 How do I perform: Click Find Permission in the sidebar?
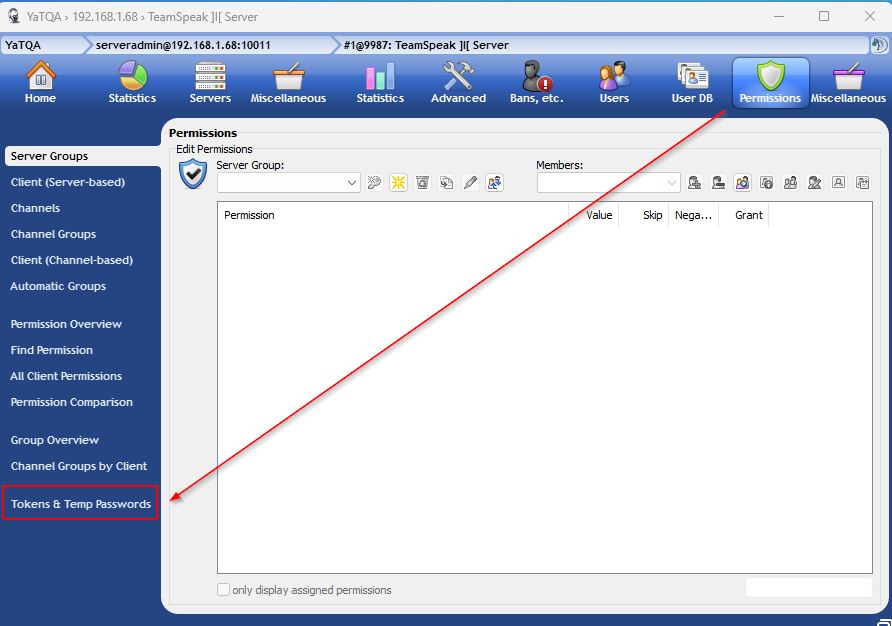pyautogui.click(x=52, y=350)
